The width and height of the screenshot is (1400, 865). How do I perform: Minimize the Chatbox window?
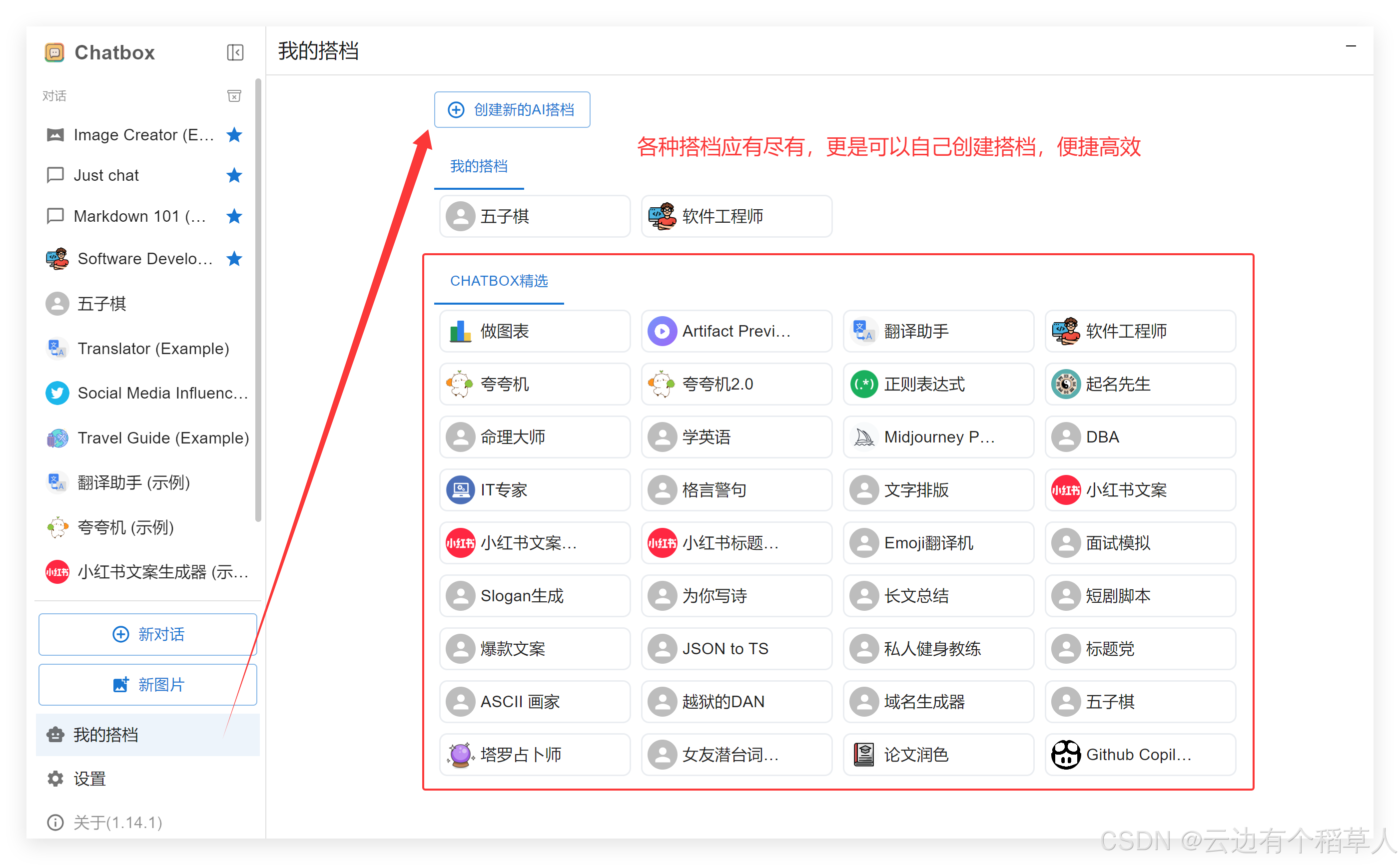coord(1351,46)
